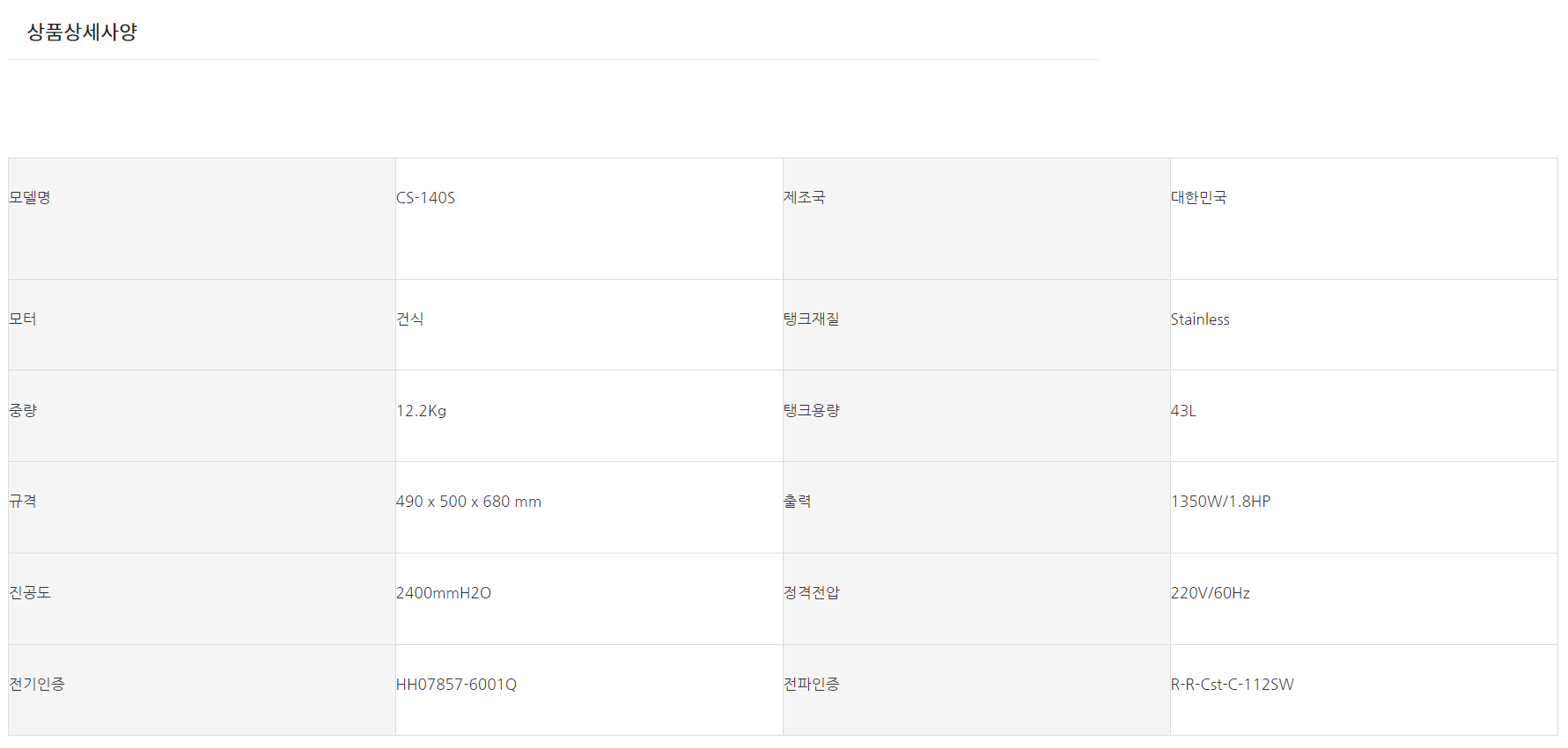Image resolution: width=1568 pixels, height=748 pixels.
Task: Select the 1350W/1.8HP output value
Action: tap(1220, 502)
